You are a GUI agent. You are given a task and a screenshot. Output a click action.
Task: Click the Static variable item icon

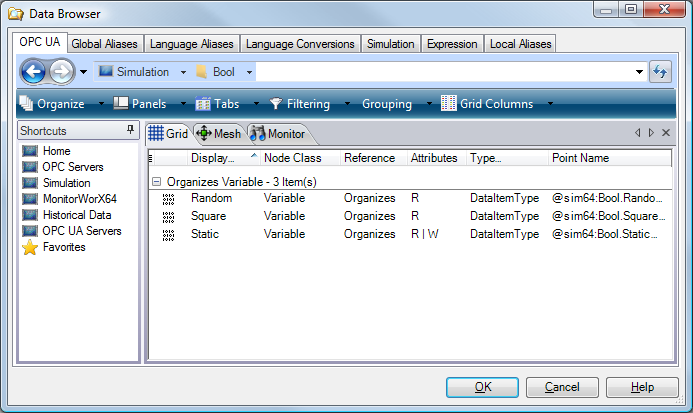[168, 234]
